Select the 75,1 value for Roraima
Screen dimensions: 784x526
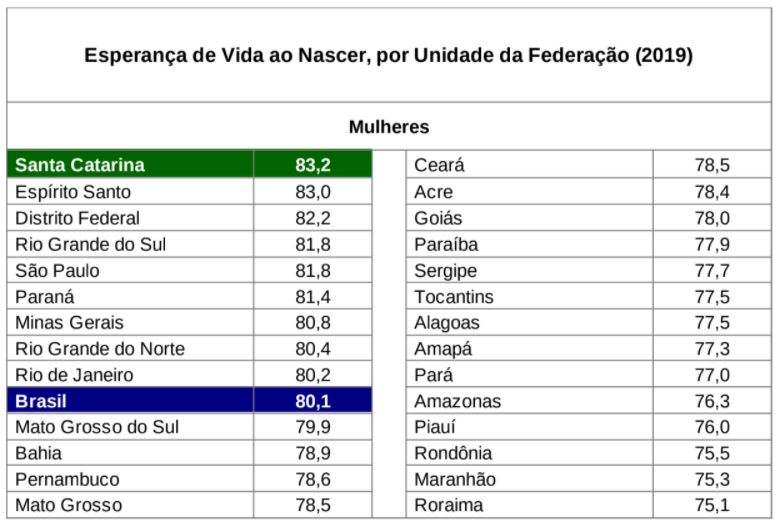click(x=712, y=505)
